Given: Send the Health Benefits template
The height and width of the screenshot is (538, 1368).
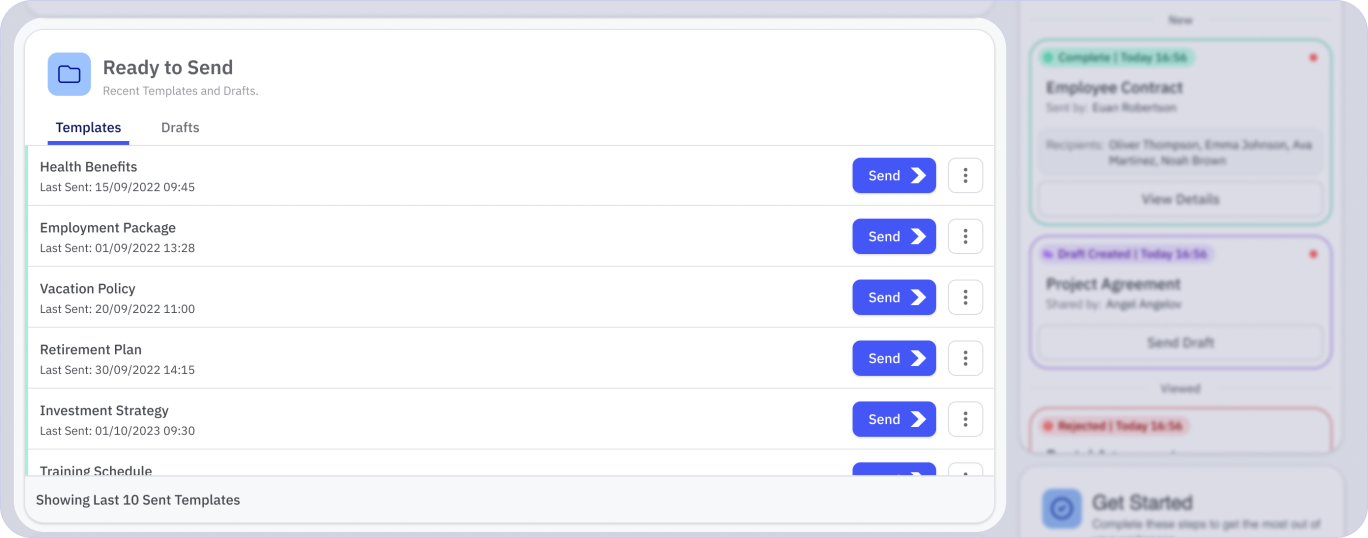Looking at the screenshot, I should click(894, 176).
